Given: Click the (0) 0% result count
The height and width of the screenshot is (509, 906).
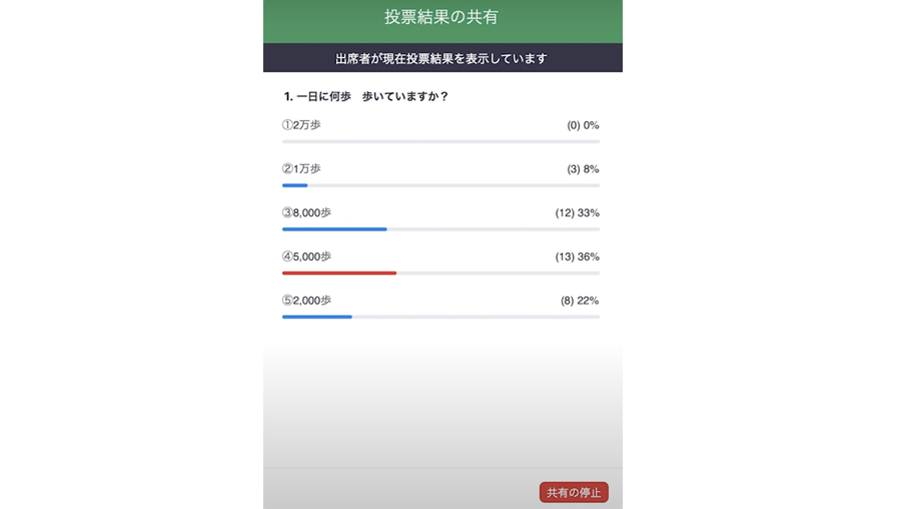Looking at the screenshot, I should (583, 126).
